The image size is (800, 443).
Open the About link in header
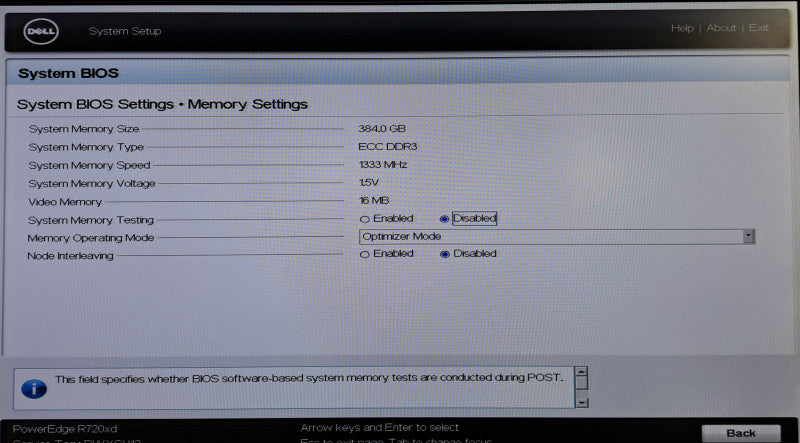tap(721, 28)
